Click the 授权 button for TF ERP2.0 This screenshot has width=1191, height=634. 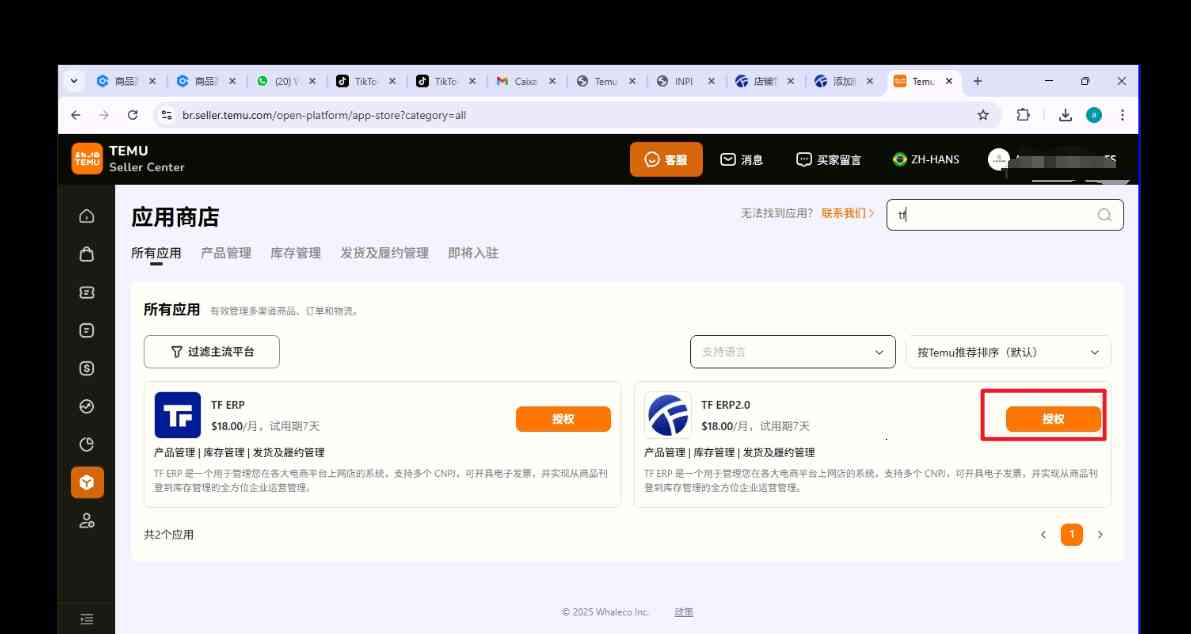[x=1044, y=419]
